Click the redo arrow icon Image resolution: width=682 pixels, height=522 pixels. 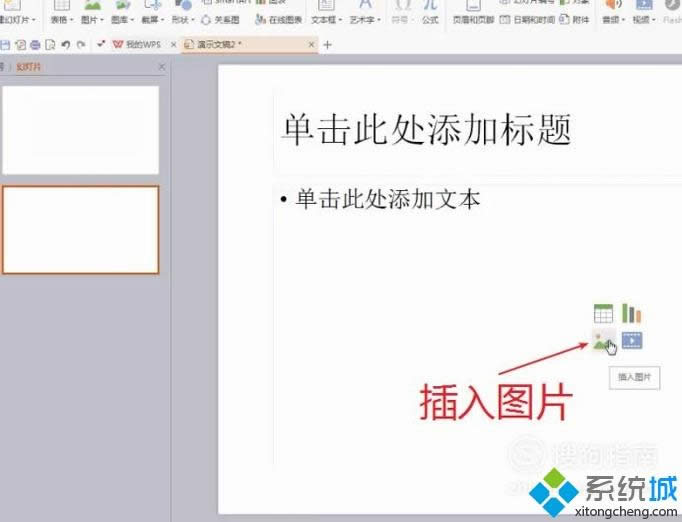[81, 45]
